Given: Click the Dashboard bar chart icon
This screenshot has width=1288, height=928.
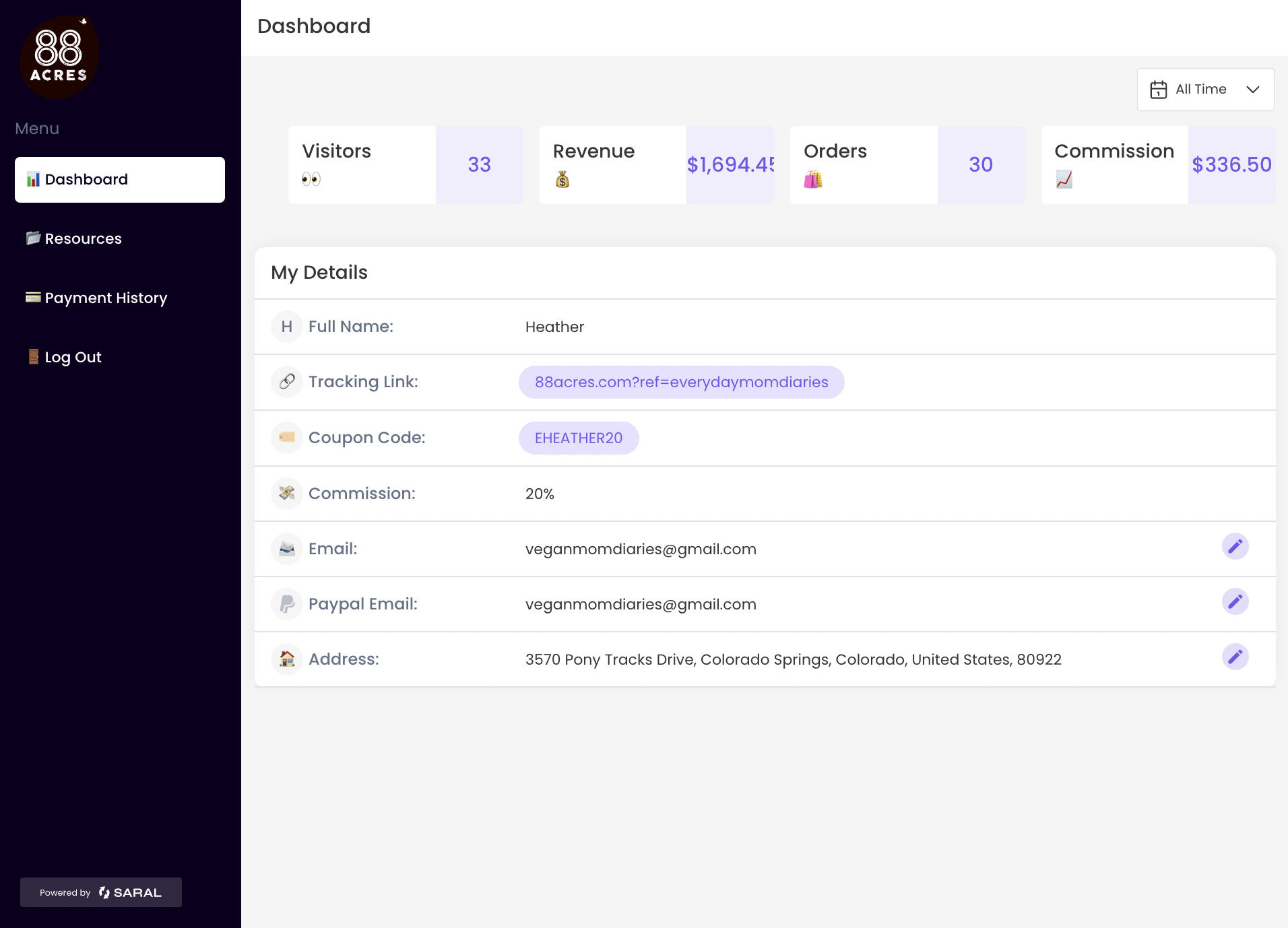Looking at the screenshot, I should [33, 179].
